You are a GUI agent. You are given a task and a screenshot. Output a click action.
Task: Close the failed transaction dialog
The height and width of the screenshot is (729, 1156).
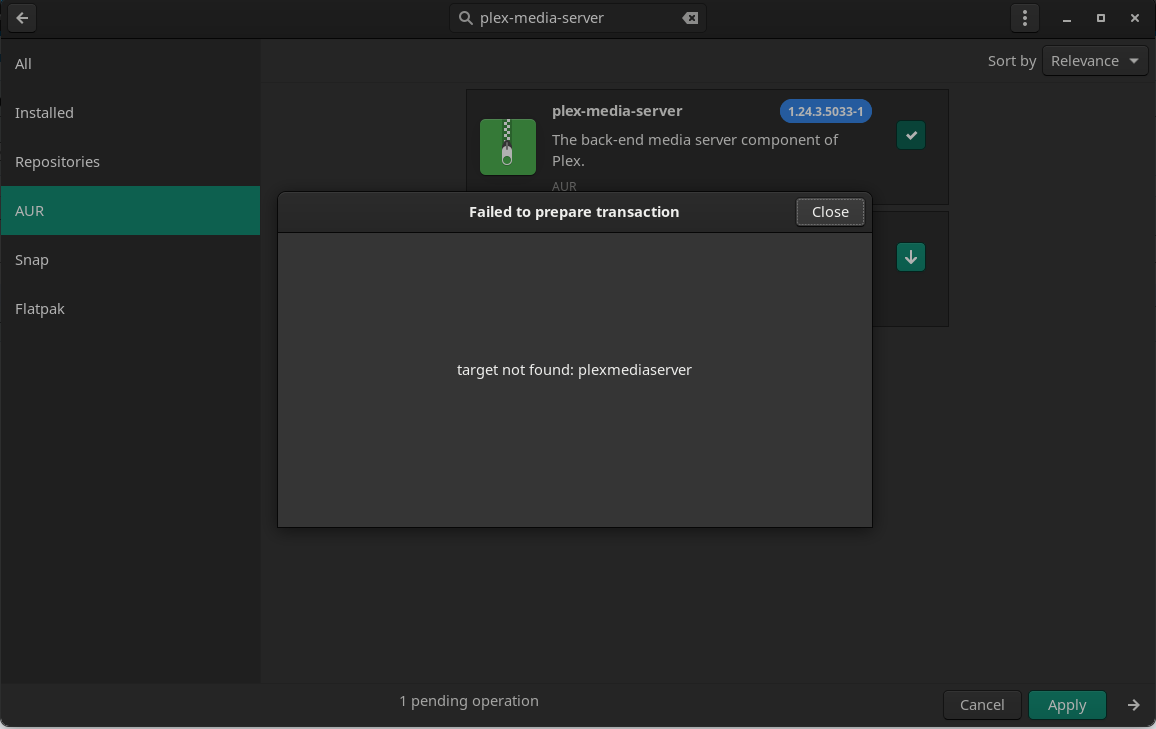(830, 212)
